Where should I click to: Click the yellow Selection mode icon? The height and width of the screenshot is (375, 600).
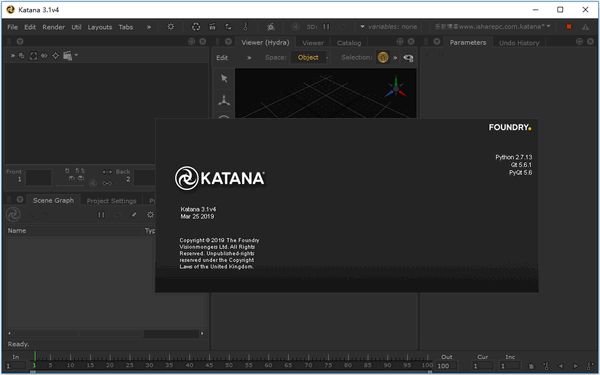[383, 57]
